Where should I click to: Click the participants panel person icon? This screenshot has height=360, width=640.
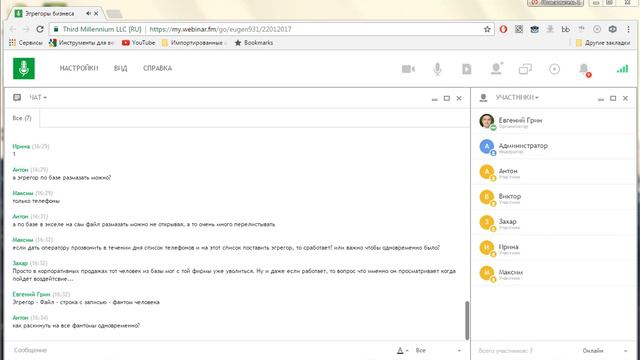tap(483, 98)
